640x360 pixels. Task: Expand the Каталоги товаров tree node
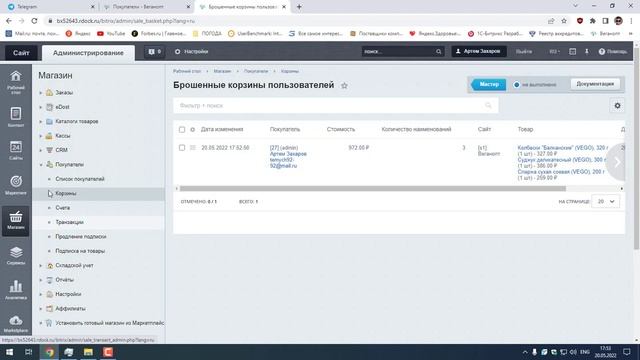click(x=41, y=122)
